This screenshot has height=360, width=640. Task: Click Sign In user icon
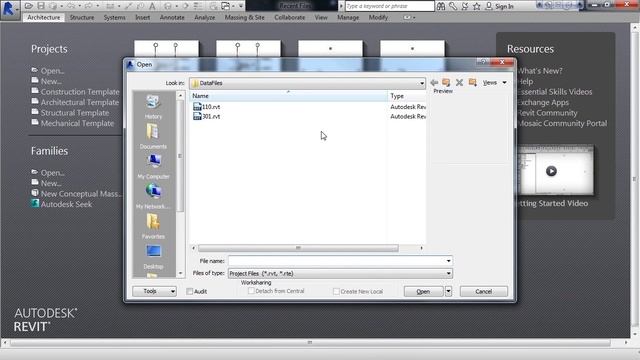[489, 6]
